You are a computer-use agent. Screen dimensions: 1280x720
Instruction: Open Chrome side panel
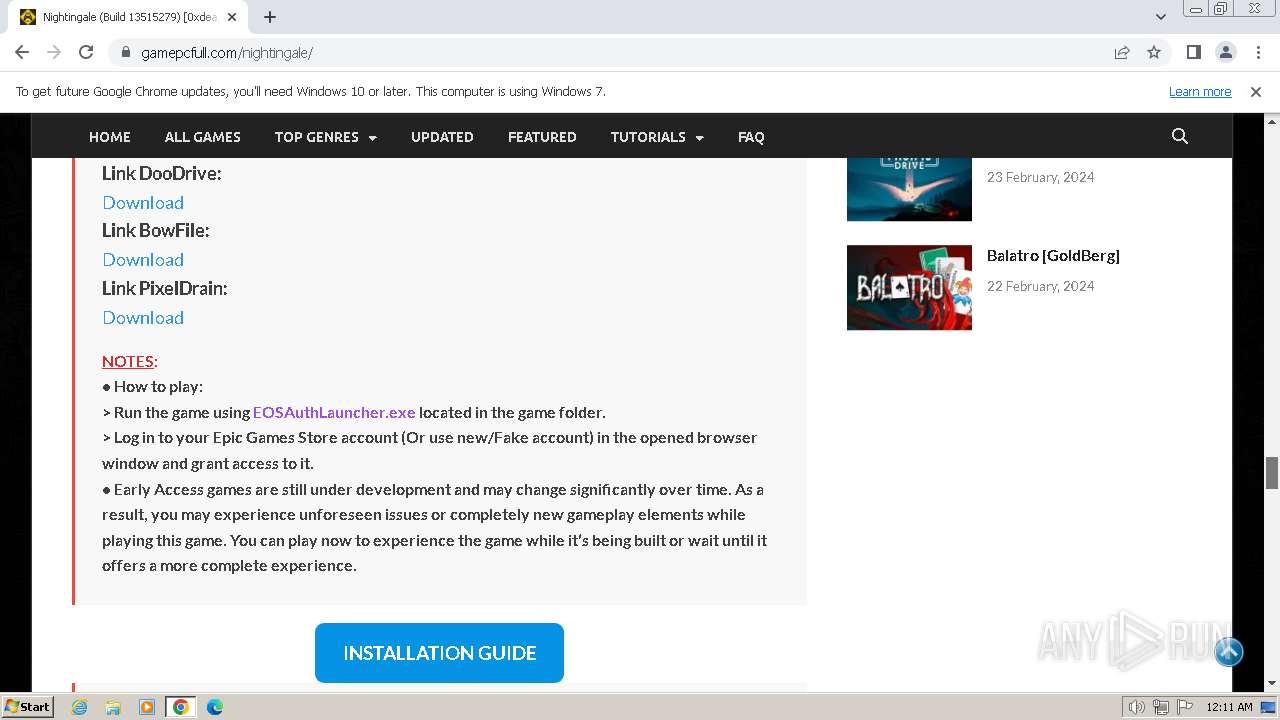click(x=1193, y=52)
